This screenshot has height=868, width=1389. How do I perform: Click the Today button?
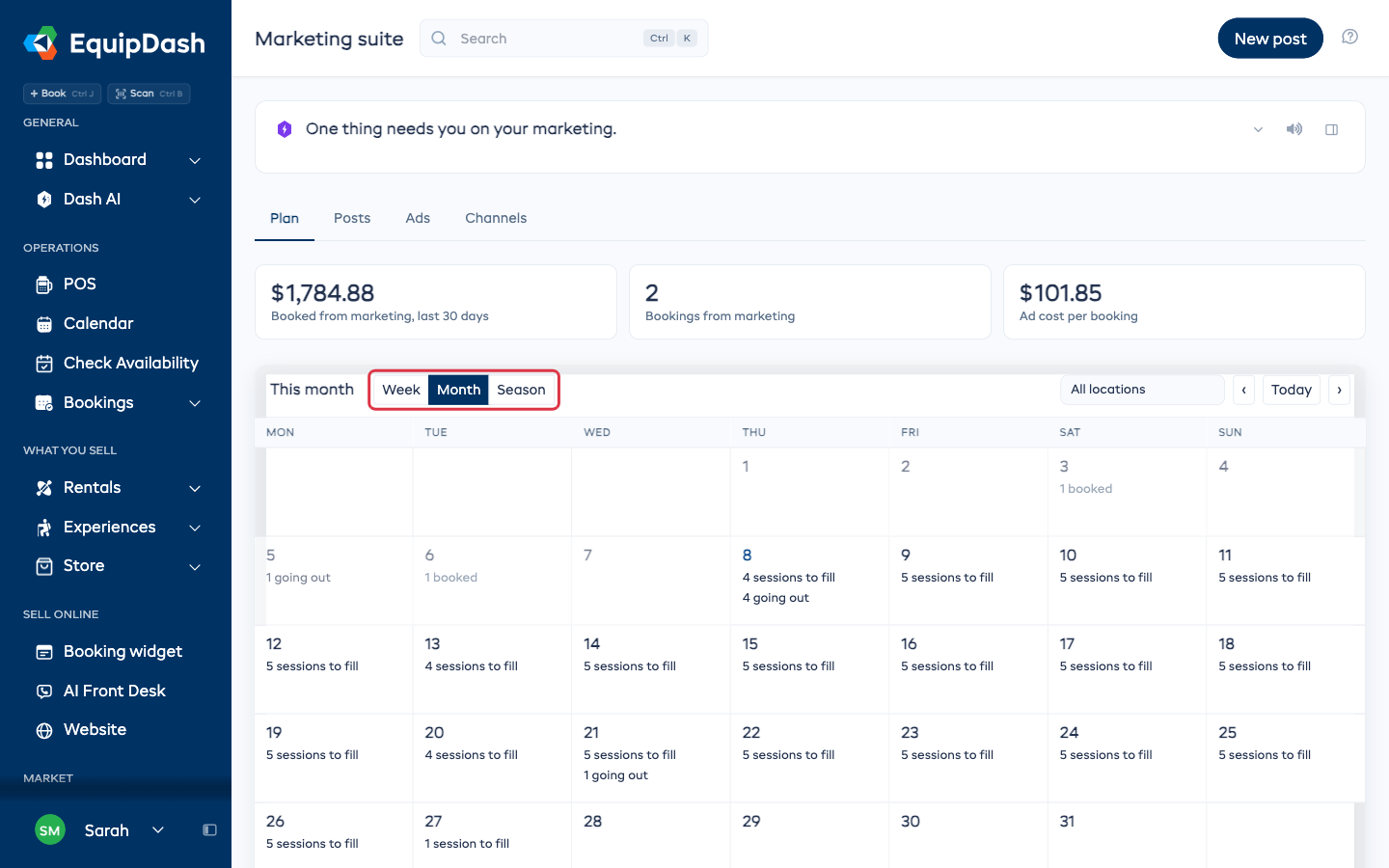tap(1292, 390)
